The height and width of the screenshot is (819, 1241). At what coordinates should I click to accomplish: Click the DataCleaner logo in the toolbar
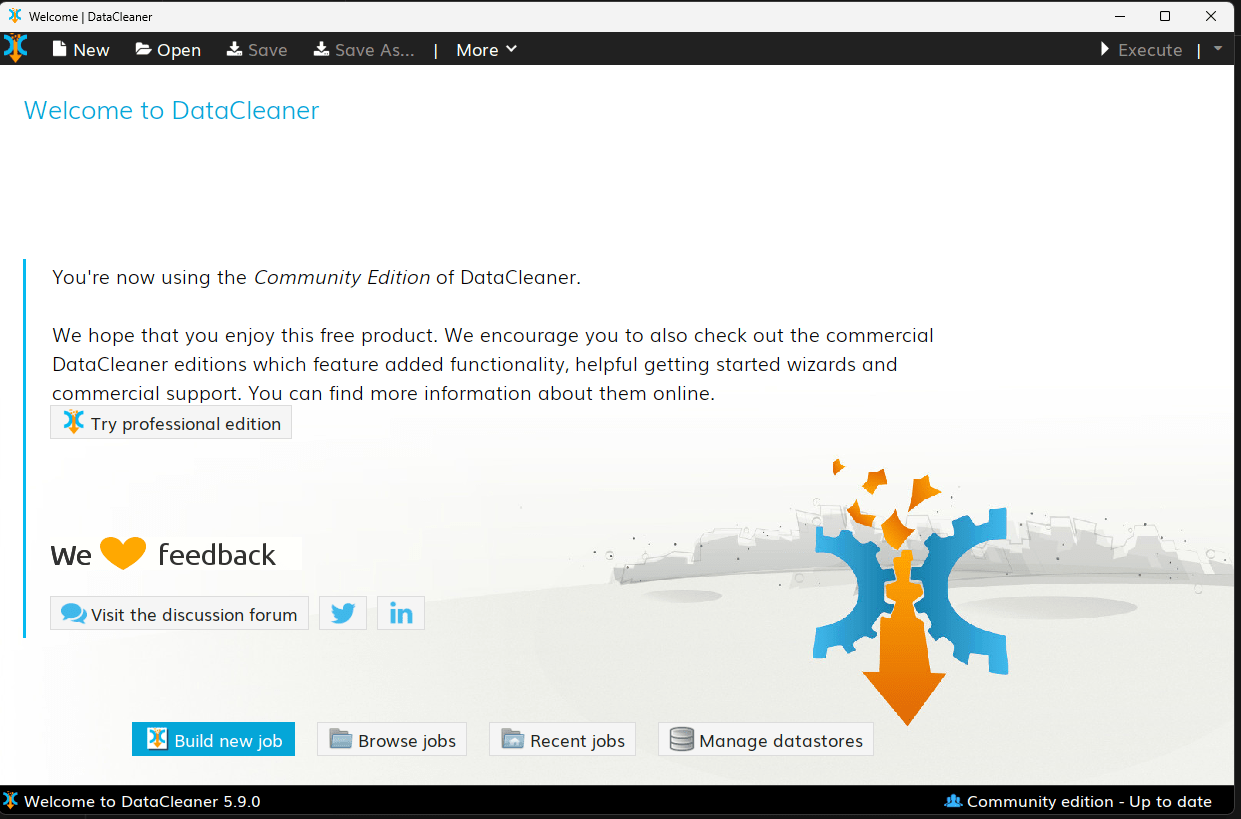point(16,48)
